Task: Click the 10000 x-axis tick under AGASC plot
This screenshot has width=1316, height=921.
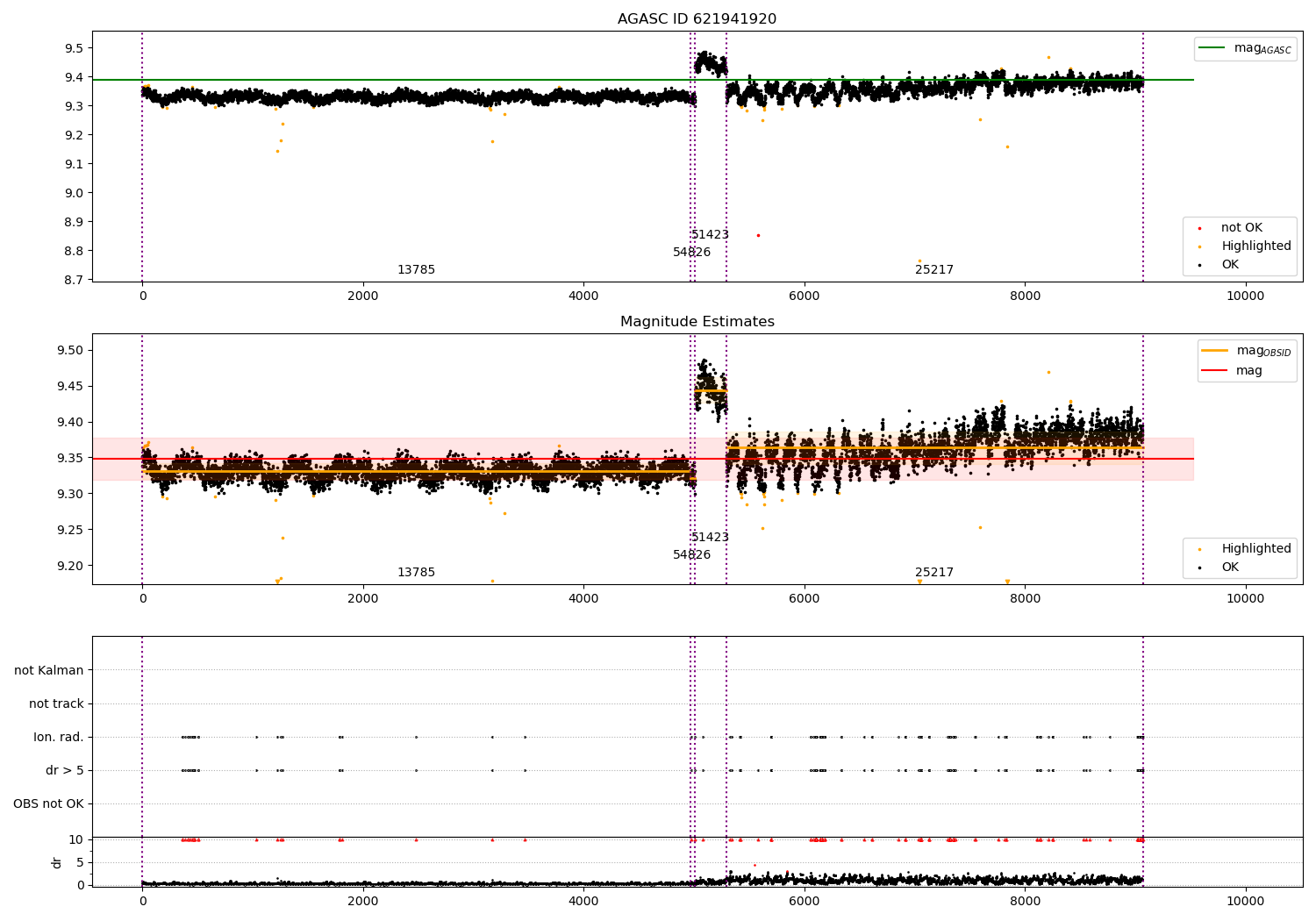Action: [x=1246, y=296]
